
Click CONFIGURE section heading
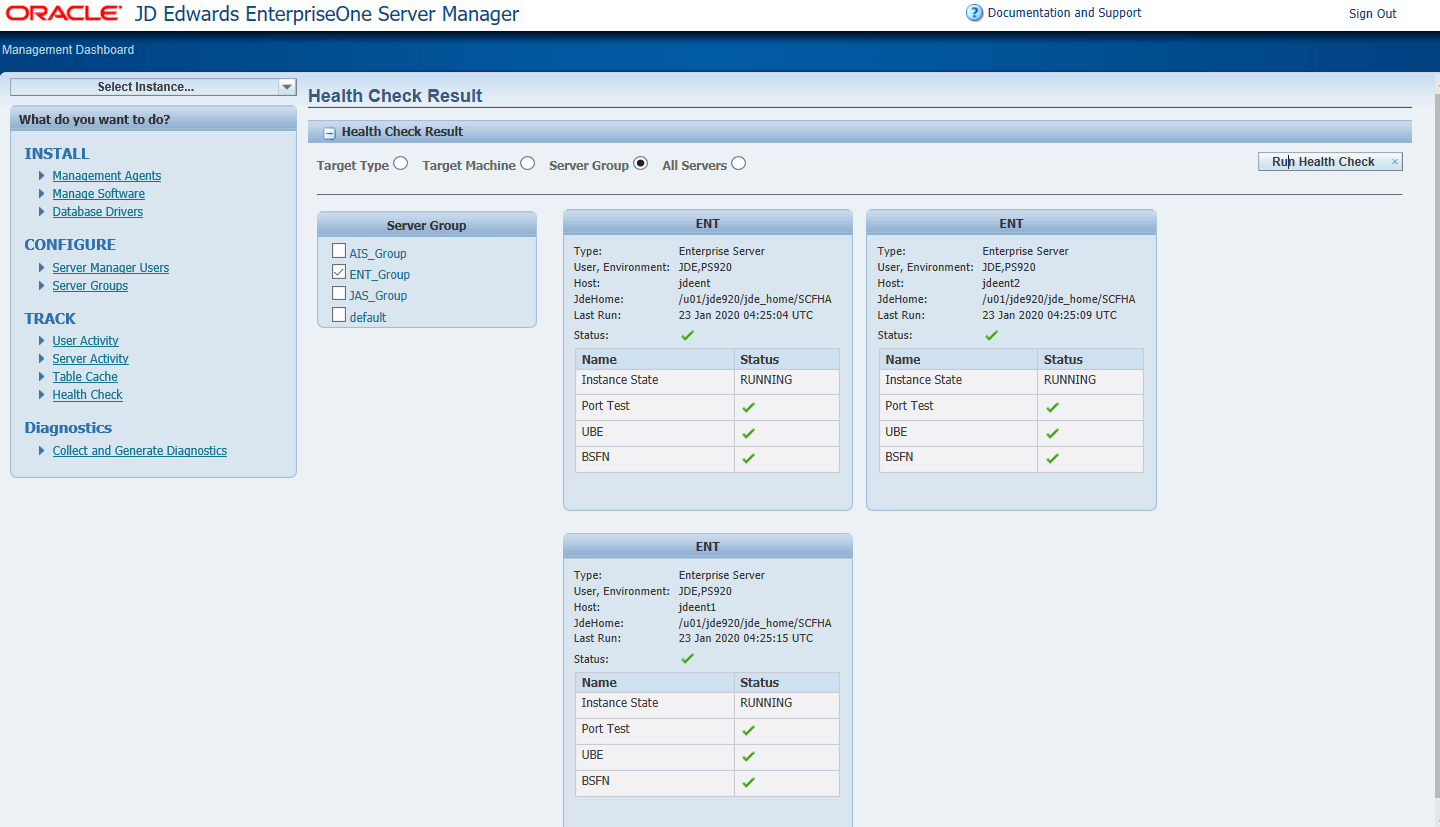coord(70,245)
